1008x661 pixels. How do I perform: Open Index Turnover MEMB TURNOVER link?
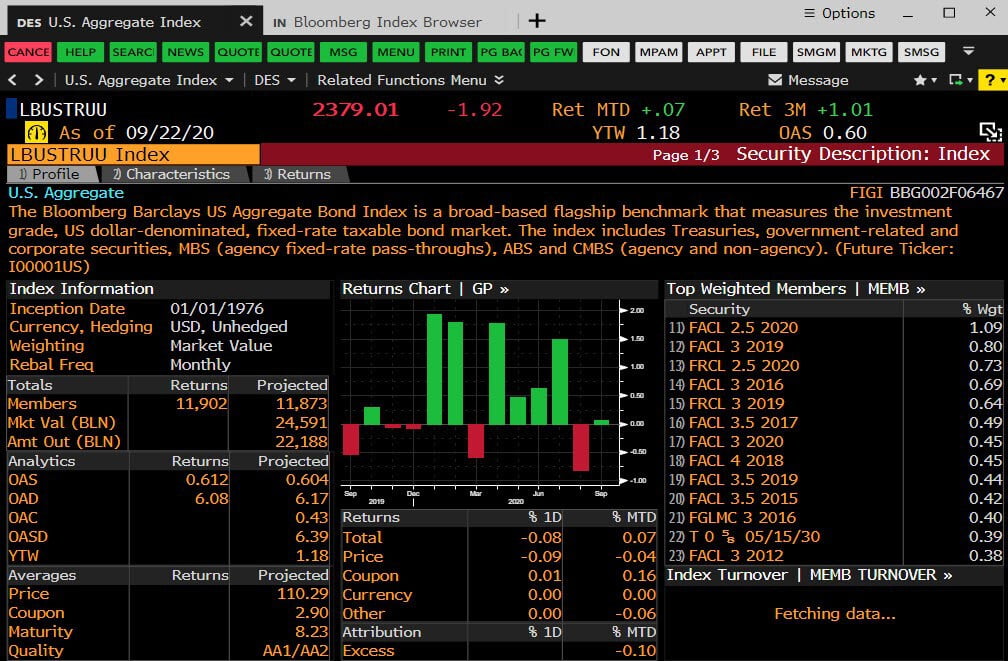[880, 575]
